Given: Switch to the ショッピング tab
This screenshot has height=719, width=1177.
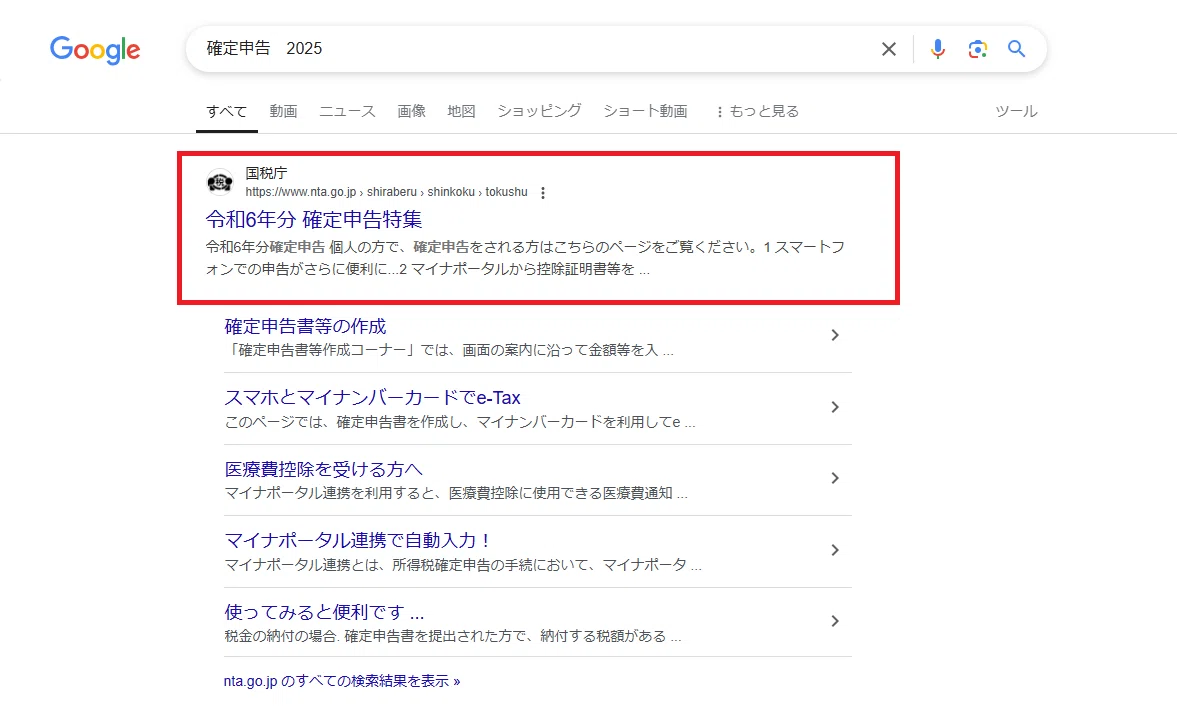Looking at the screenshot, I should (540, 111).
